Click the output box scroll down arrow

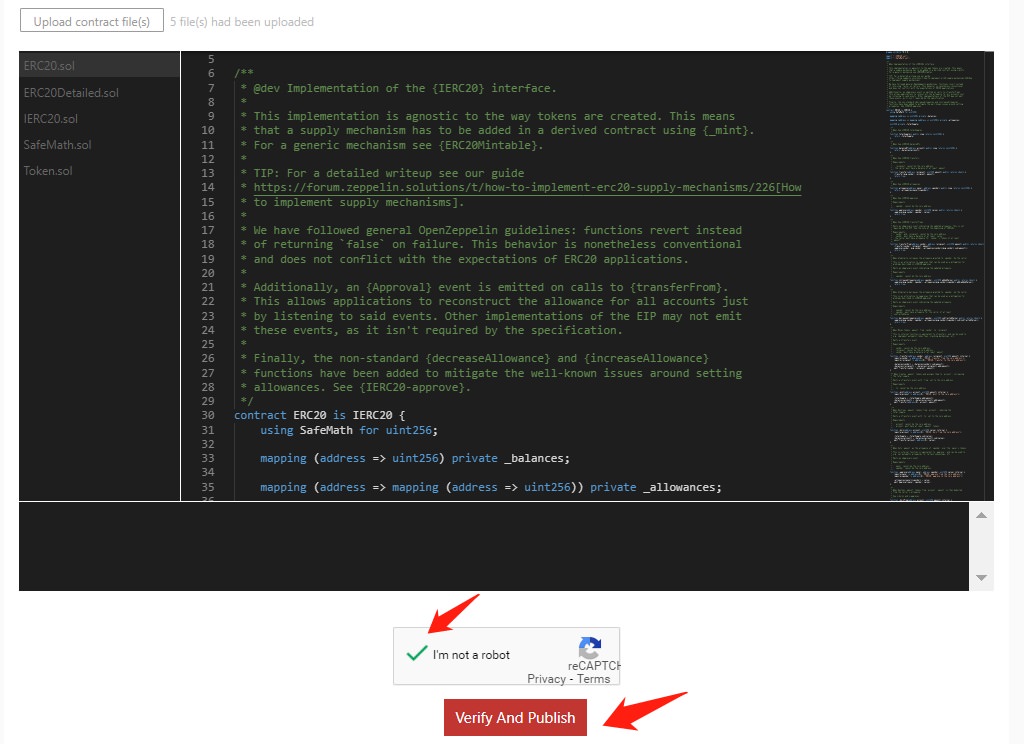[x=981, y=578]
